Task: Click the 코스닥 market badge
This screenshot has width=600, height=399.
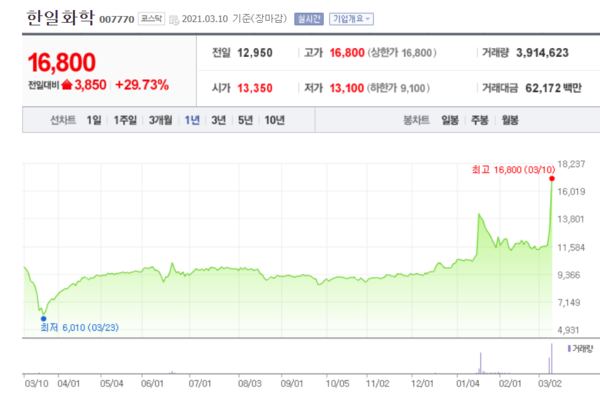Action: 152,18
